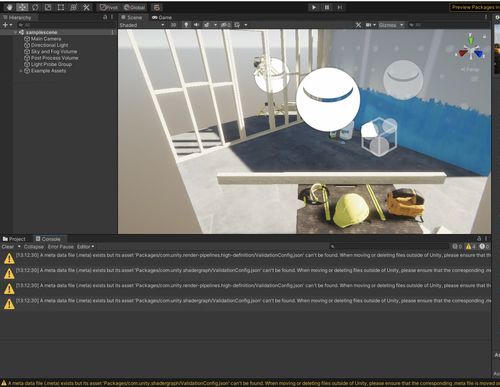Switch to the Scene tab
The height and width of the screenshot is (387, 500).
tap(132, 17)
